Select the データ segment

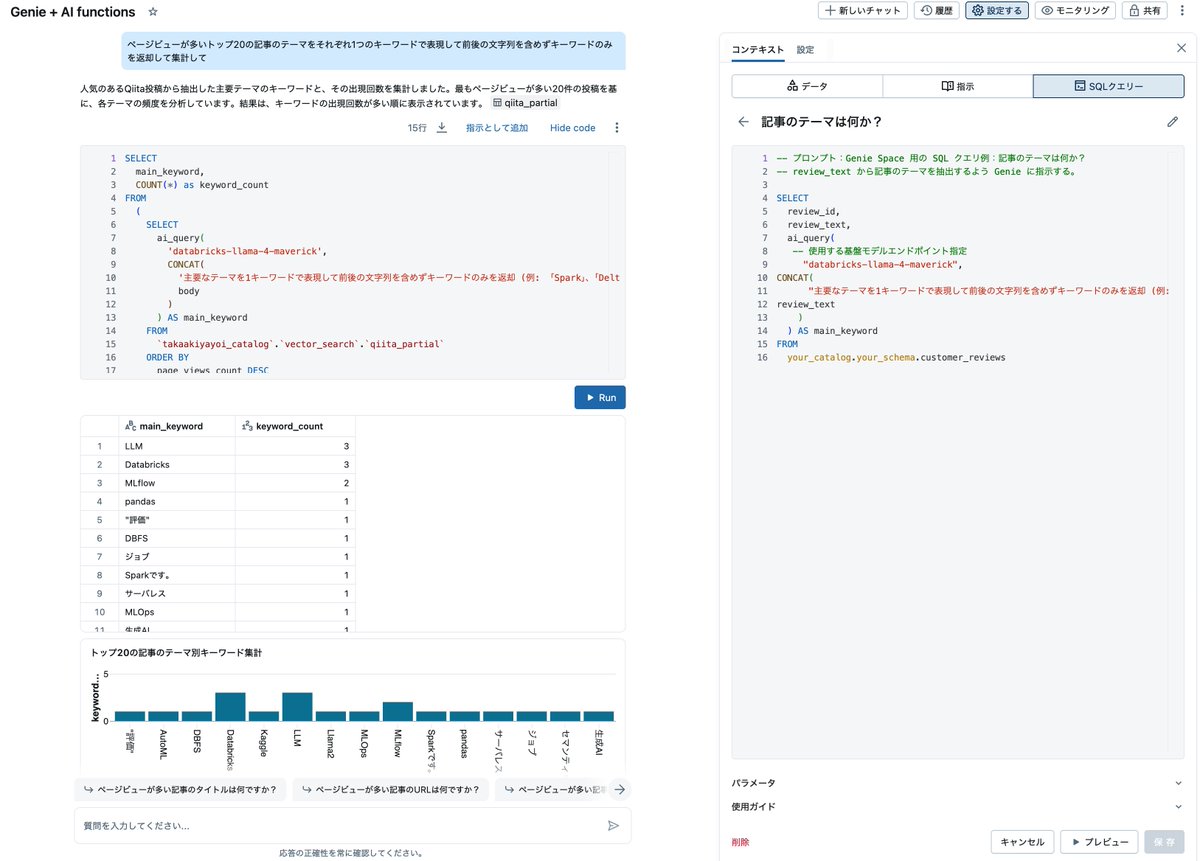click(807, 86)
